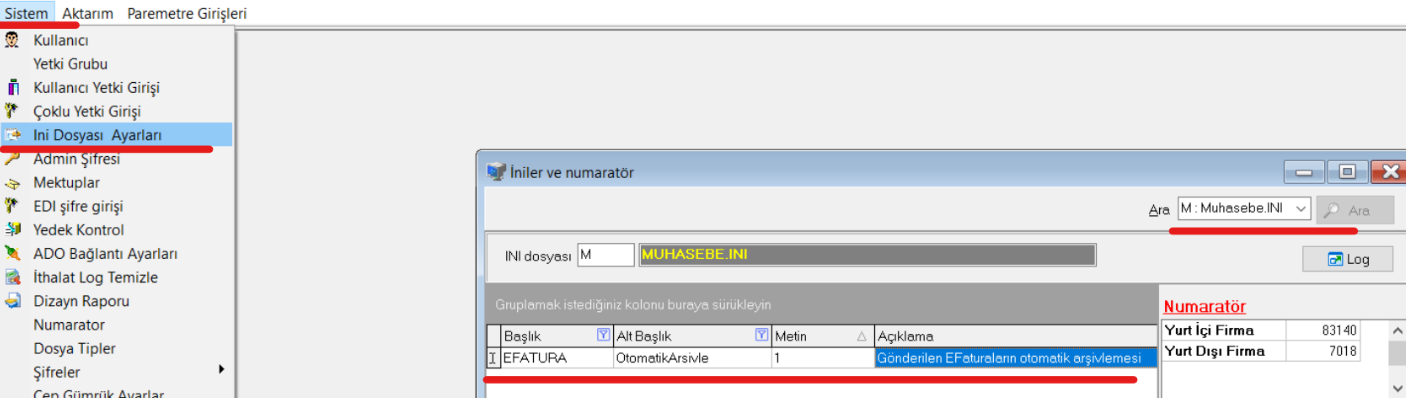Click the Ara search button

(1356, 210)
